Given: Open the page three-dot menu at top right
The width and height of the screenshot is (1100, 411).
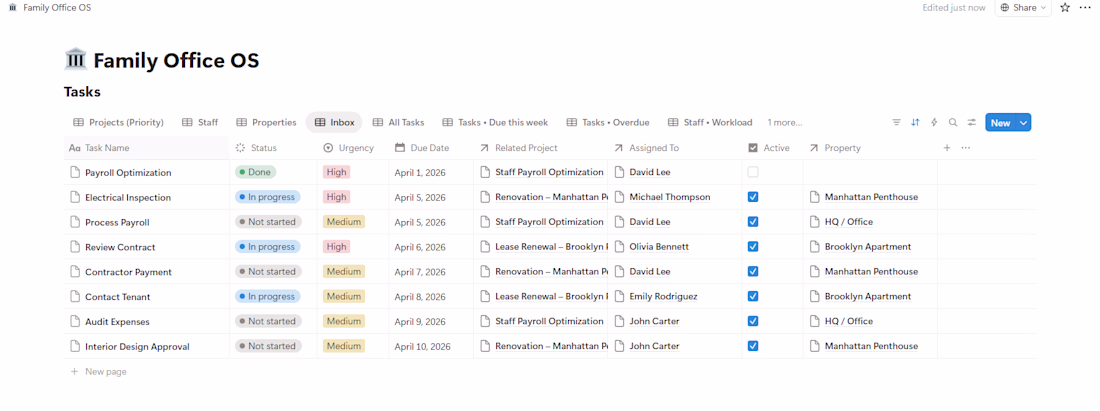Looking at the screenshot, I should (1085, 8).
